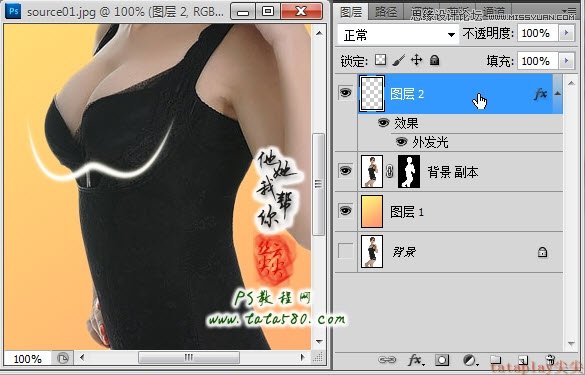Add a layer mask

click(442, 360)
